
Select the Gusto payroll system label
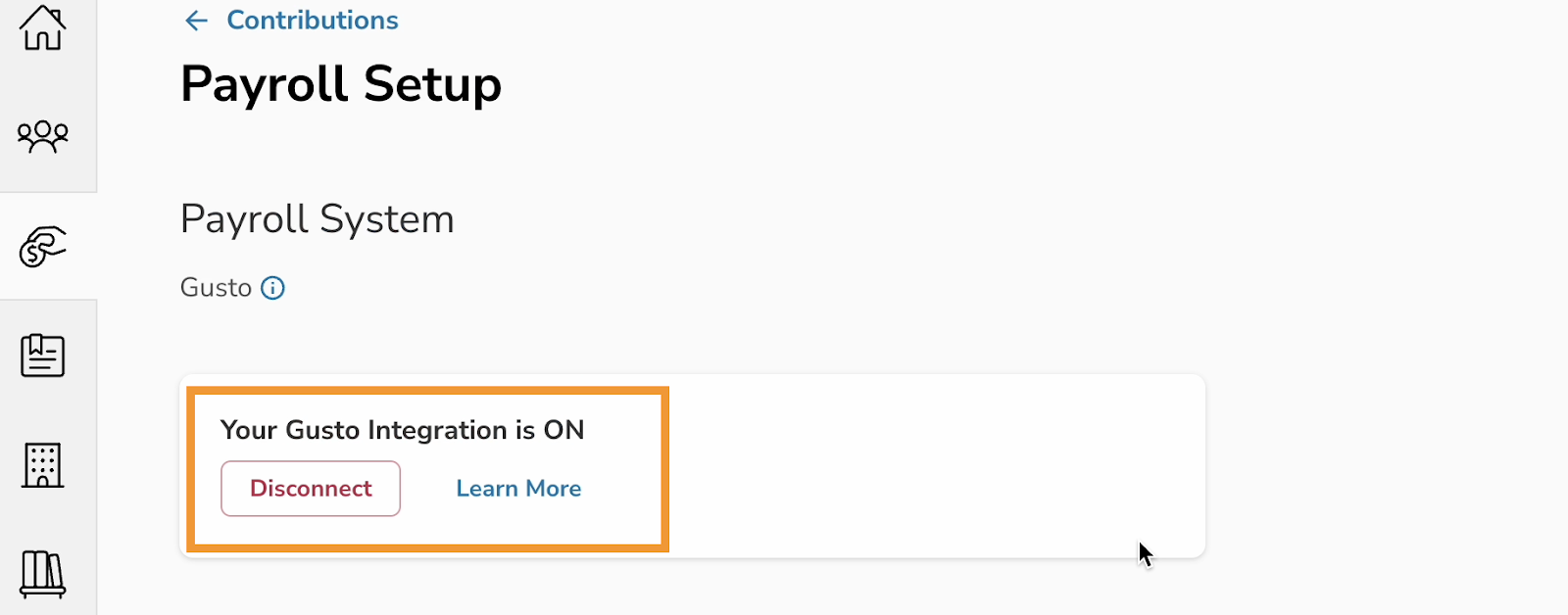216,288
